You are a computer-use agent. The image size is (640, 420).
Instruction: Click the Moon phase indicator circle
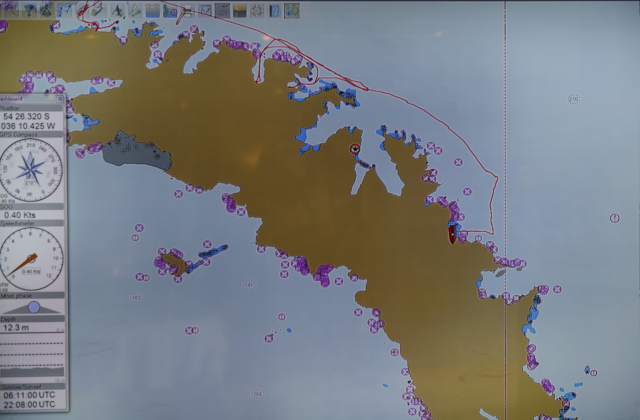coord(33,308)
